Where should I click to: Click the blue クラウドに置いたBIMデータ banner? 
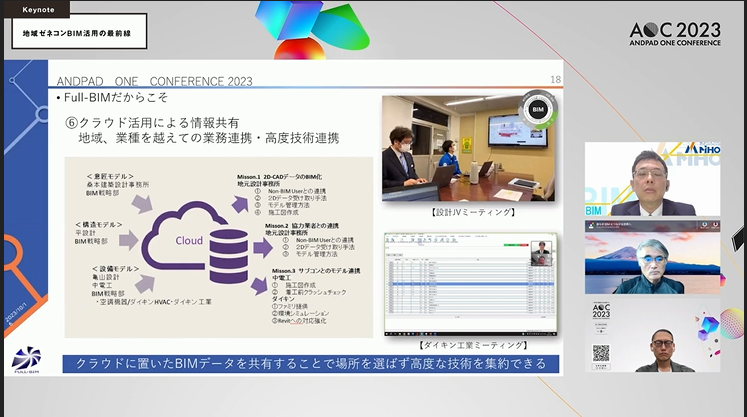point(311,364)
